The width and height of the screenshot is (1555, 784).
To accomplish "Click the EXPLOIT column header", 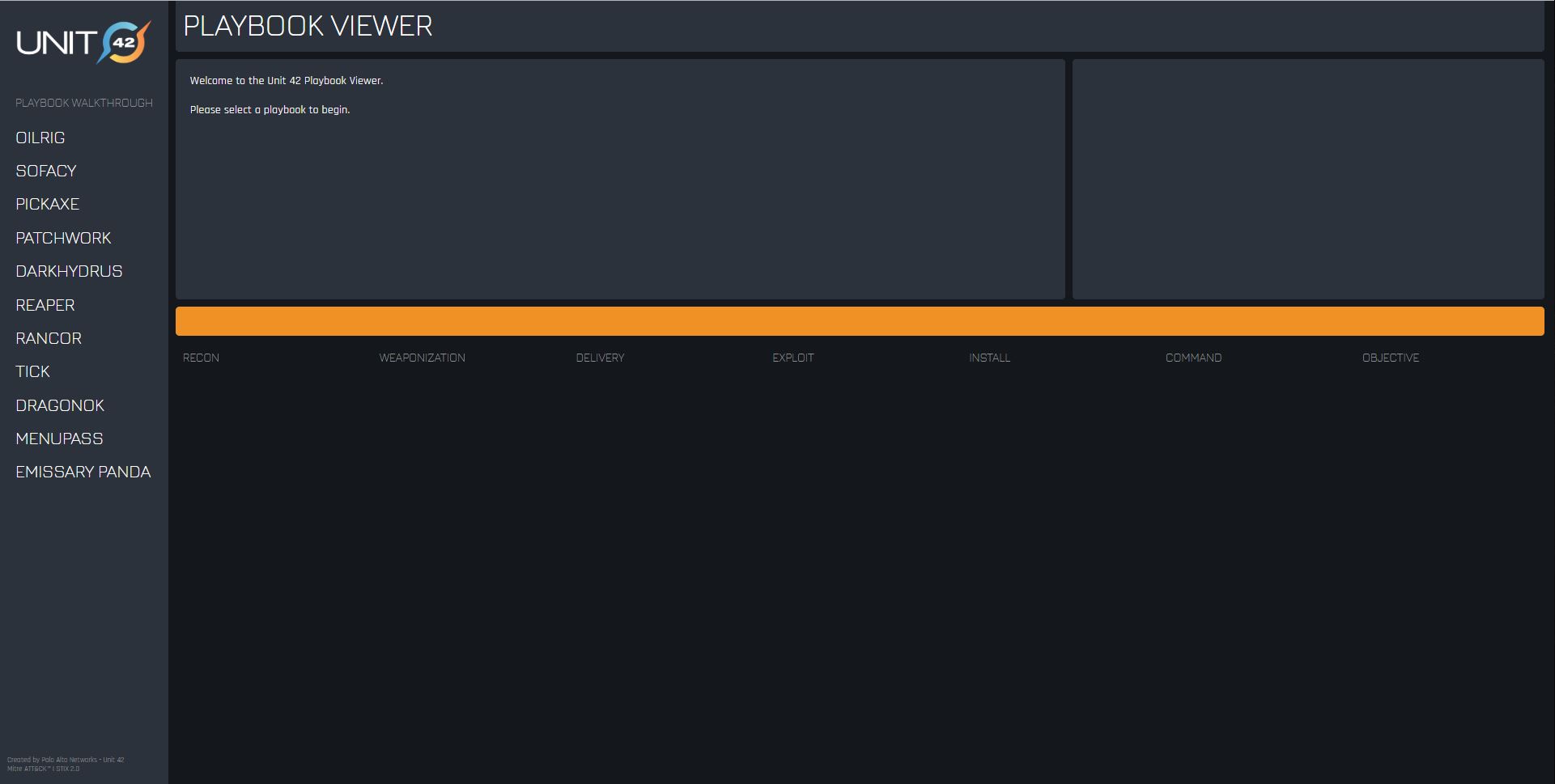I will pyautogui.click(x=793, y=358).
